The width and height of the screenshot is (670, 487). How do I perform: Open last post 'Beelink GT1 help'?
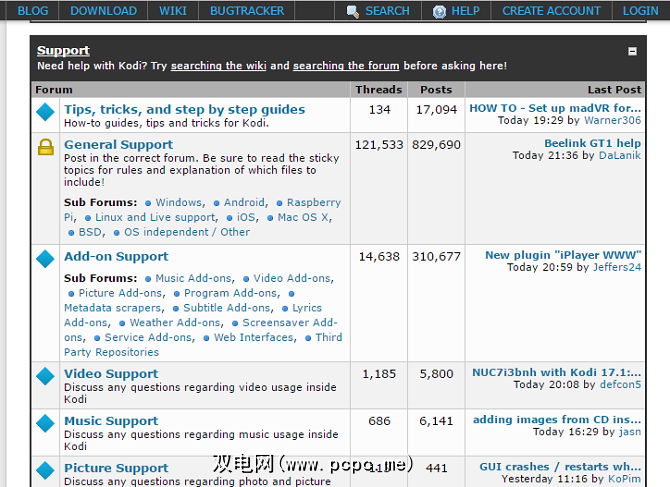click(592, 143)
